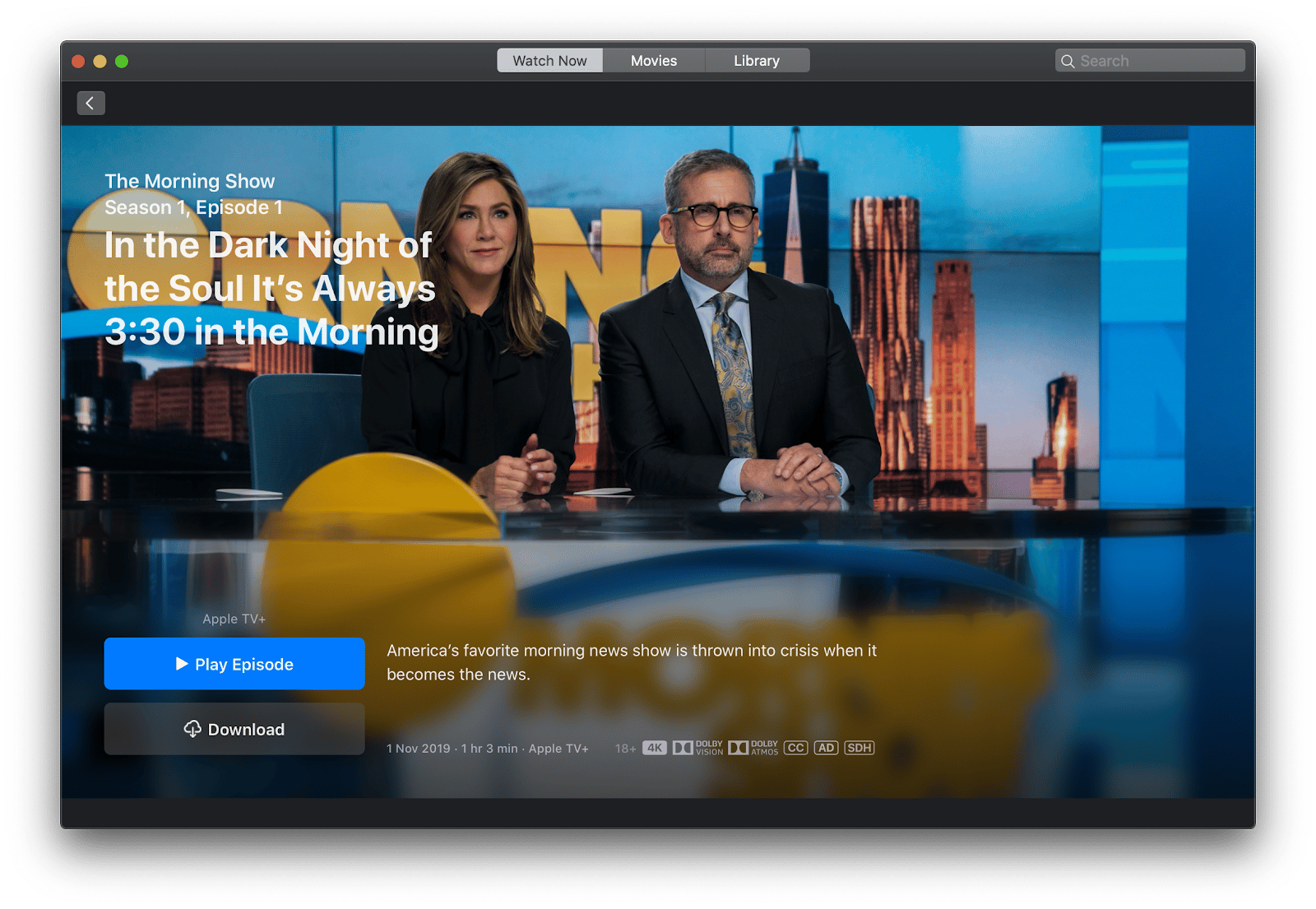1316x909 pixels.
Task: Switch to the Watch Now tab
Action: point(549,61)
